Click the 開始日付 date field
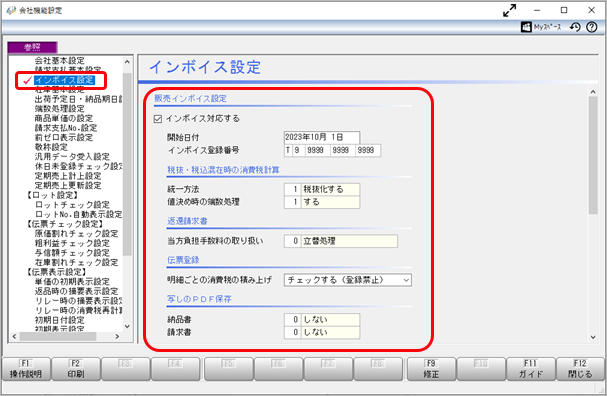 pos(322,137)
